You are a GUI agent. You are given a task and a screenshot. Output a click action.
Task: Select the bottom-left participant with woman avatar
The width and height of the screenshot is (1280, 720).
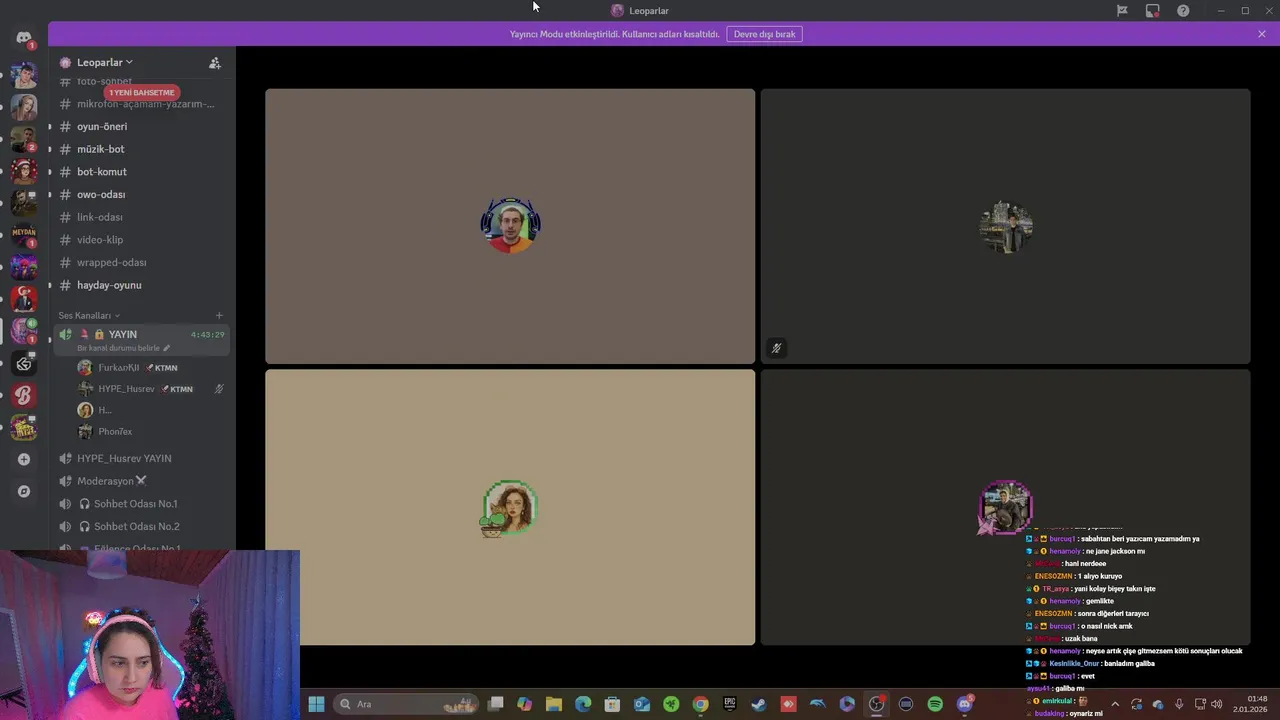pos(510,508)
